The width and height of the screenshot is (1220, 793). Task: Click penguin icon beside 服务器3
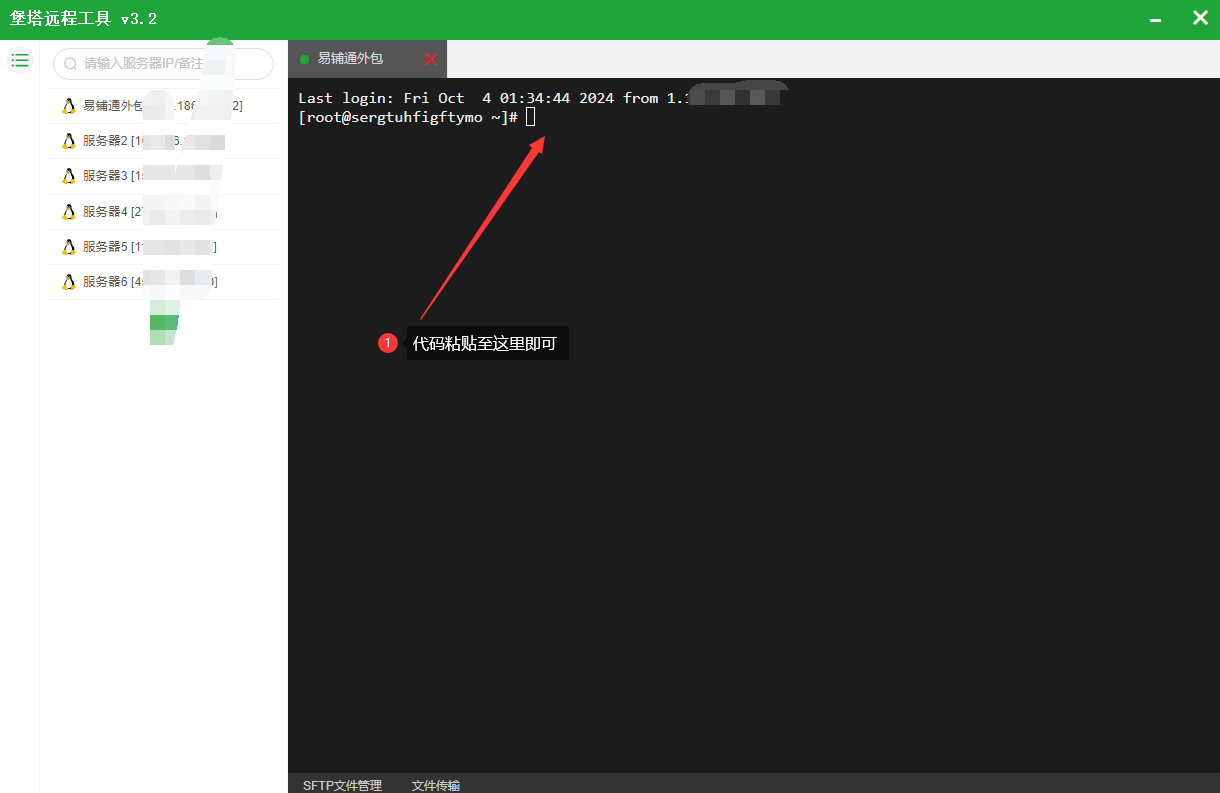click(x=69, y=176)
